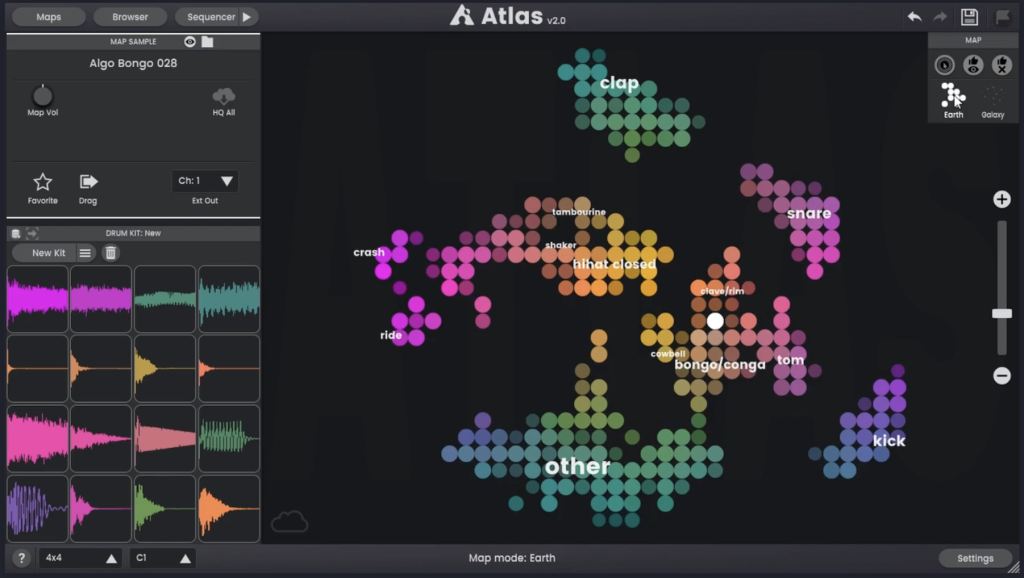Click the undo arrow in the title bar
The image size is (1024, 578).
(913, 16)
